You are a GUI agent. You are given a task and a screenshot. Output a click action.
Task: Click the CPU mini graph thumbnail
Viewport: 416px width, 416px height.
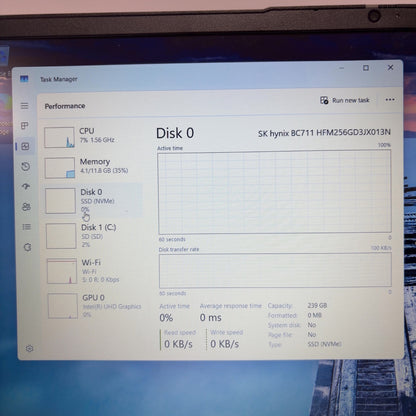pos(59,137)
